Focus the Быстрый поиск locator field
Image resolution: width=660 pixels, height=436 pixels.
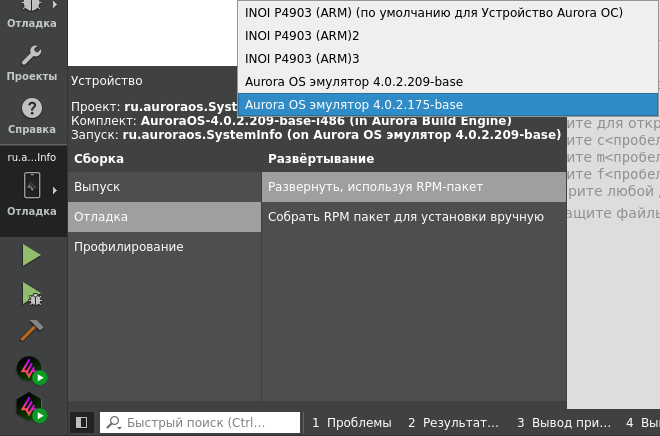point(200,422)
